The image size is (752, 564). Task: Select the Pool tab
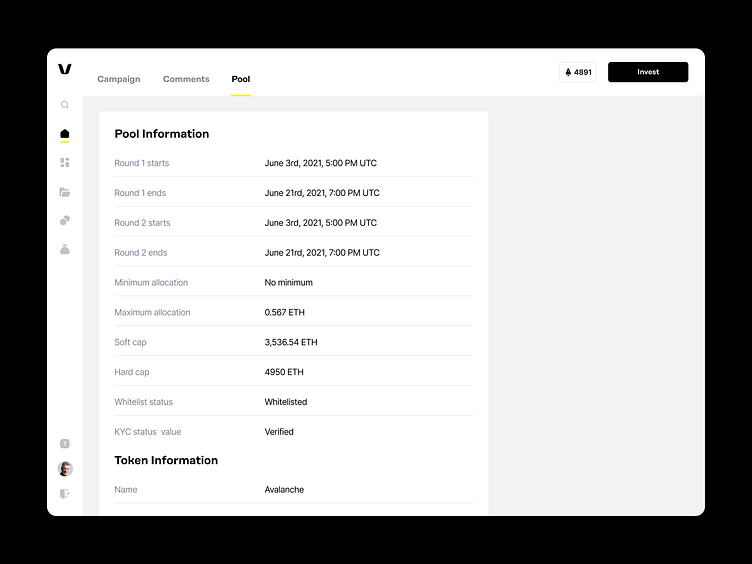coord(241,79)
